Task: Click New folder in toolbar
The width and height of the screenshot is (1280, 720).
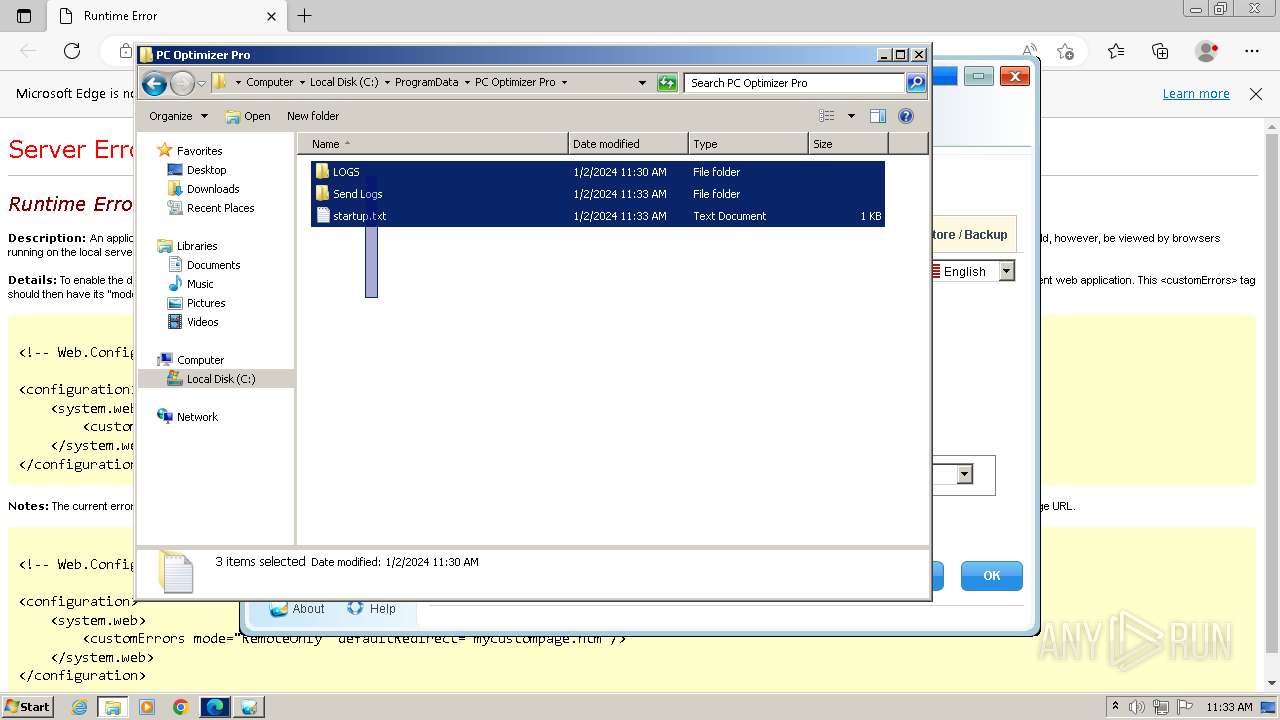Action: click(313, 116)
